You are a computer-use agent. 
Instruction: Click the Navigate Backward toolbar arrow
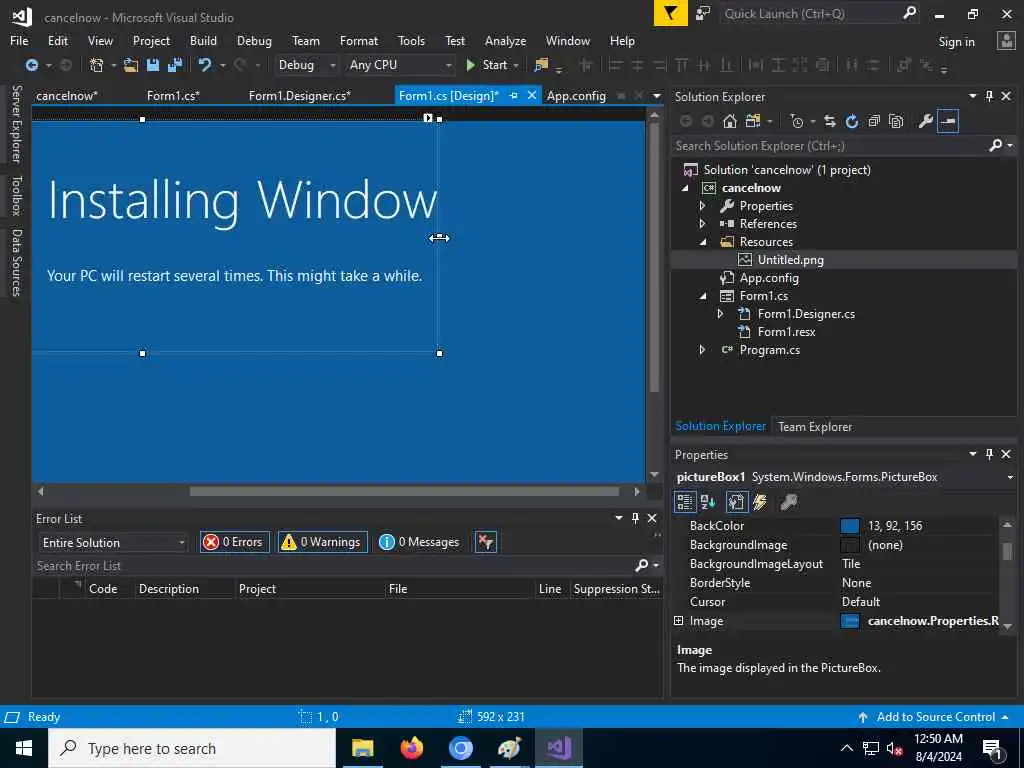click(x=31, y=65)
